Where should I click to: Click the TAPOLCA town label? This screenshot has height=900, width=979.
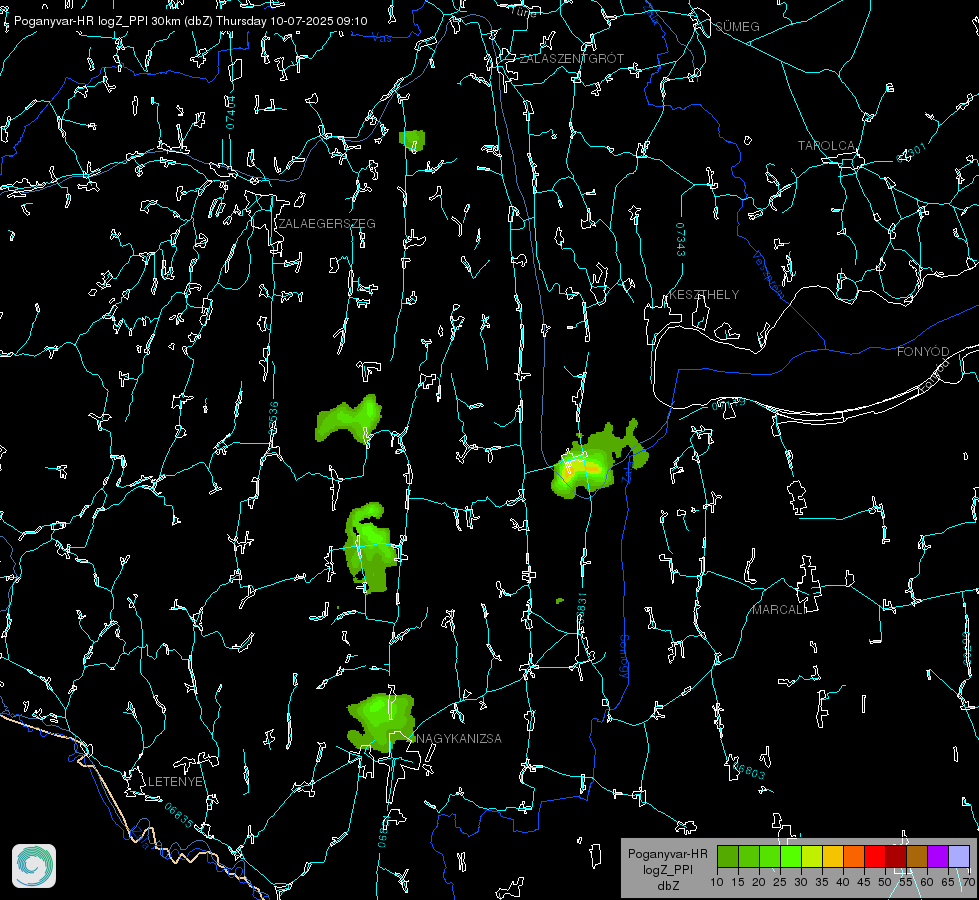click(x=826, y=146)
